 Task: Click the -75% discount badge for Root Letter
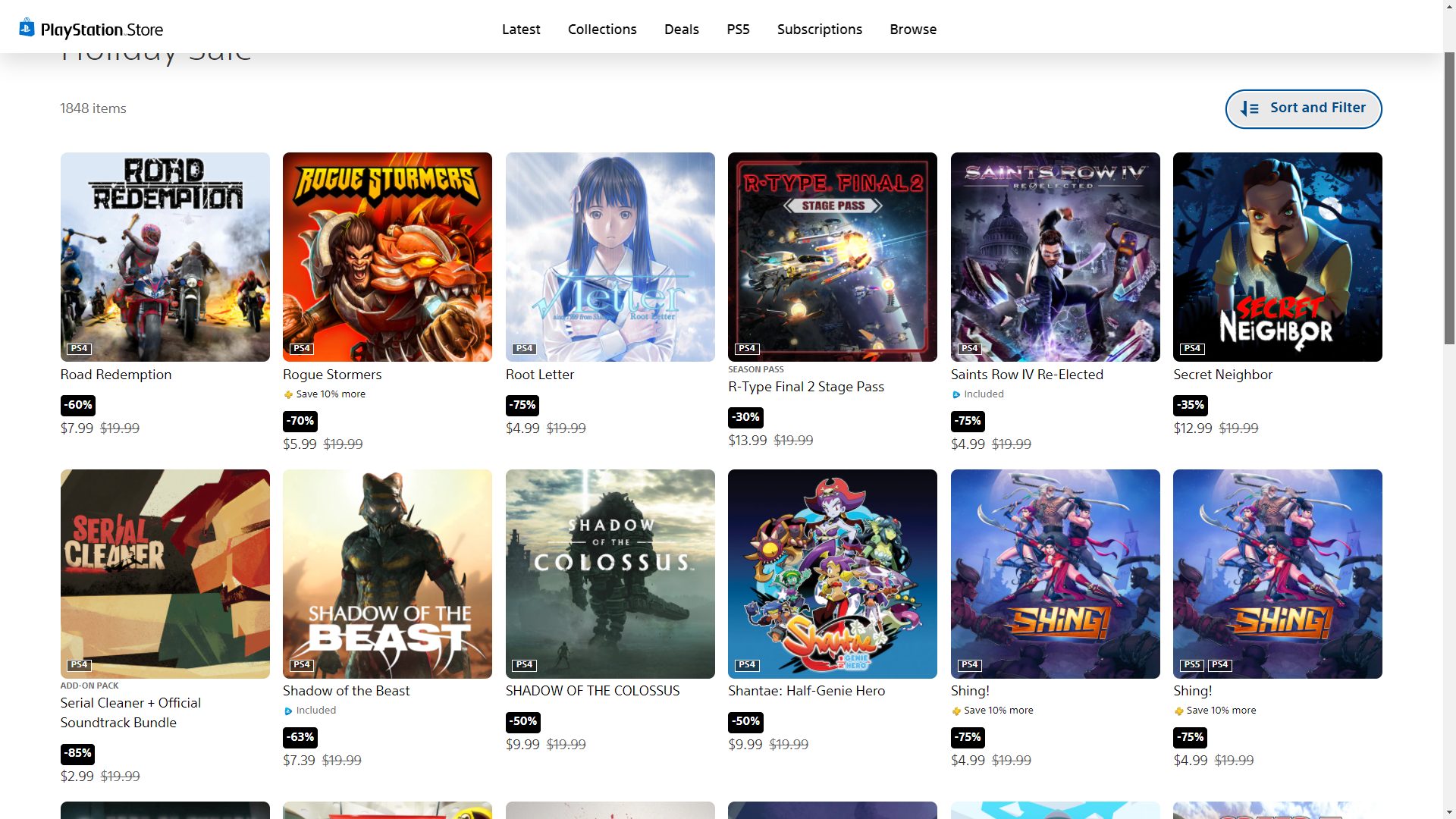522,405
